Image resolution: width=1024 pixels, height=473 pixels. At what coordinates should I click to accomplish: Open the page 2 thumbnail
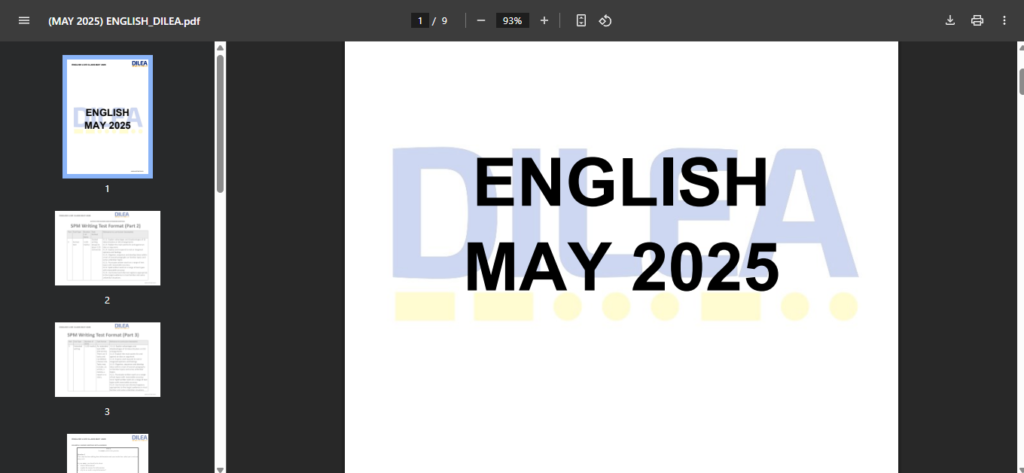pos(108,248)
